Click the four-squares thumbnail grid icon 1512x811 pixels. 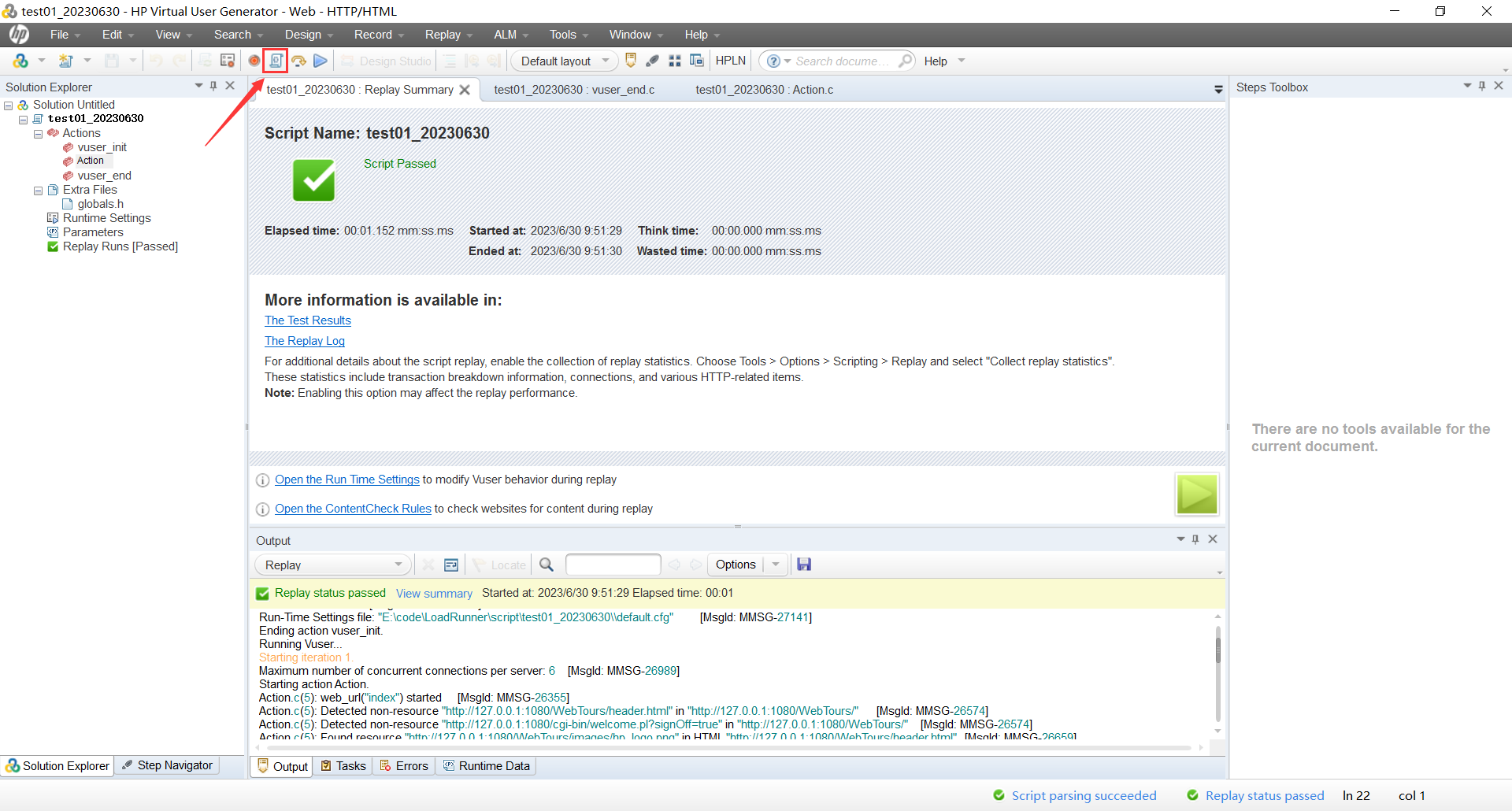coord(675,61)
